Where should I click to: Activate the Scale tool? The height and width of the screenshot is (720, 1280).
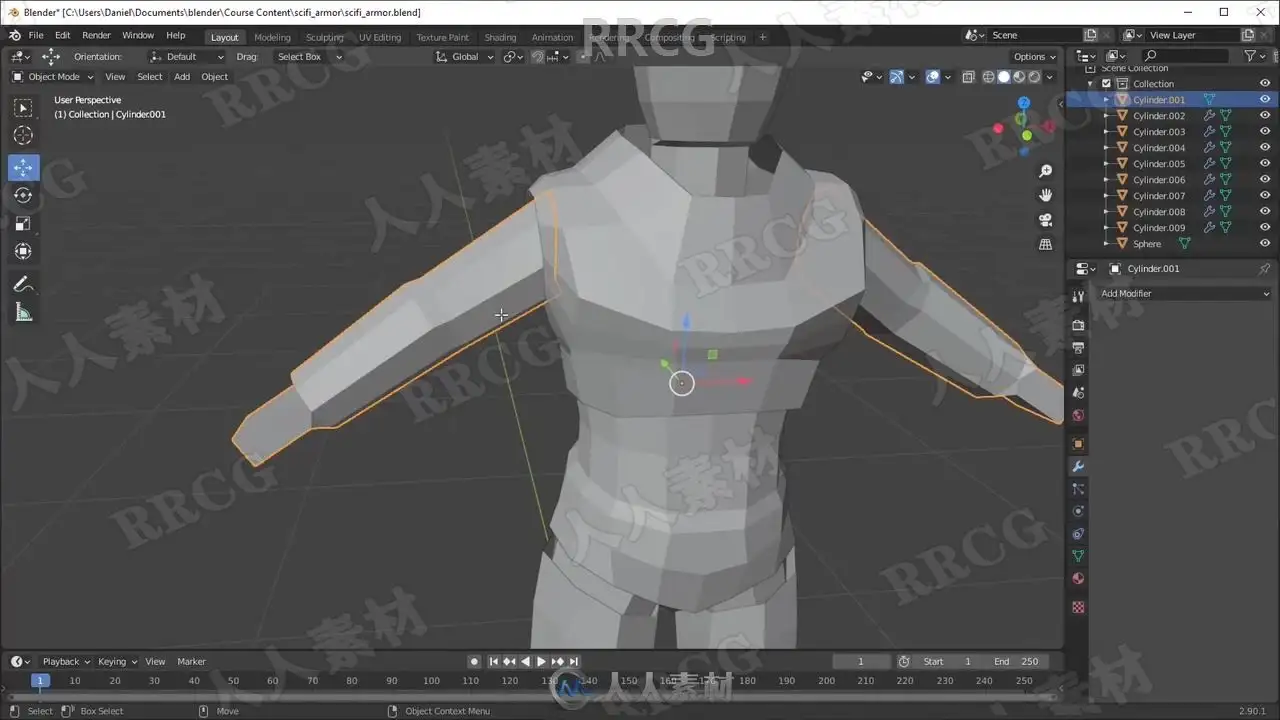23,223
